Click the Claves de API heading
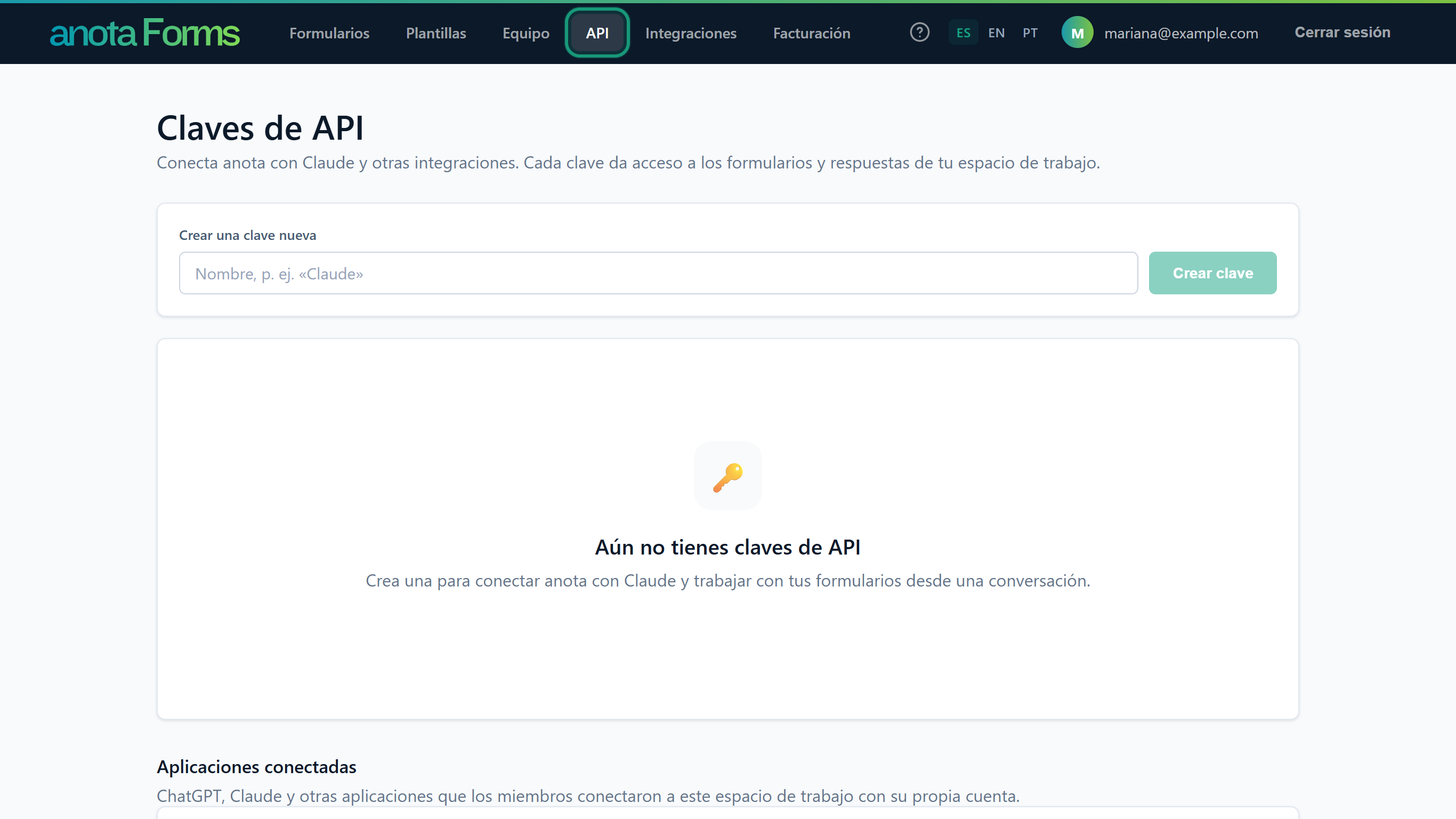Screen dimensions: 1456x819 coord(260,128)
